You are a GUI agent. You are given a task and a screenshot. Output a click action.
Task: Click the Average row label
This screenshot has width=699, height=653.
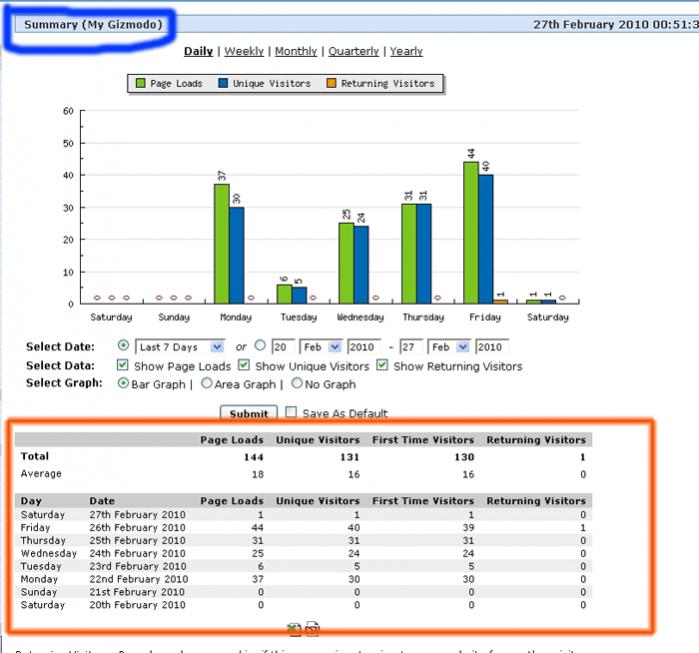point(41,473)
